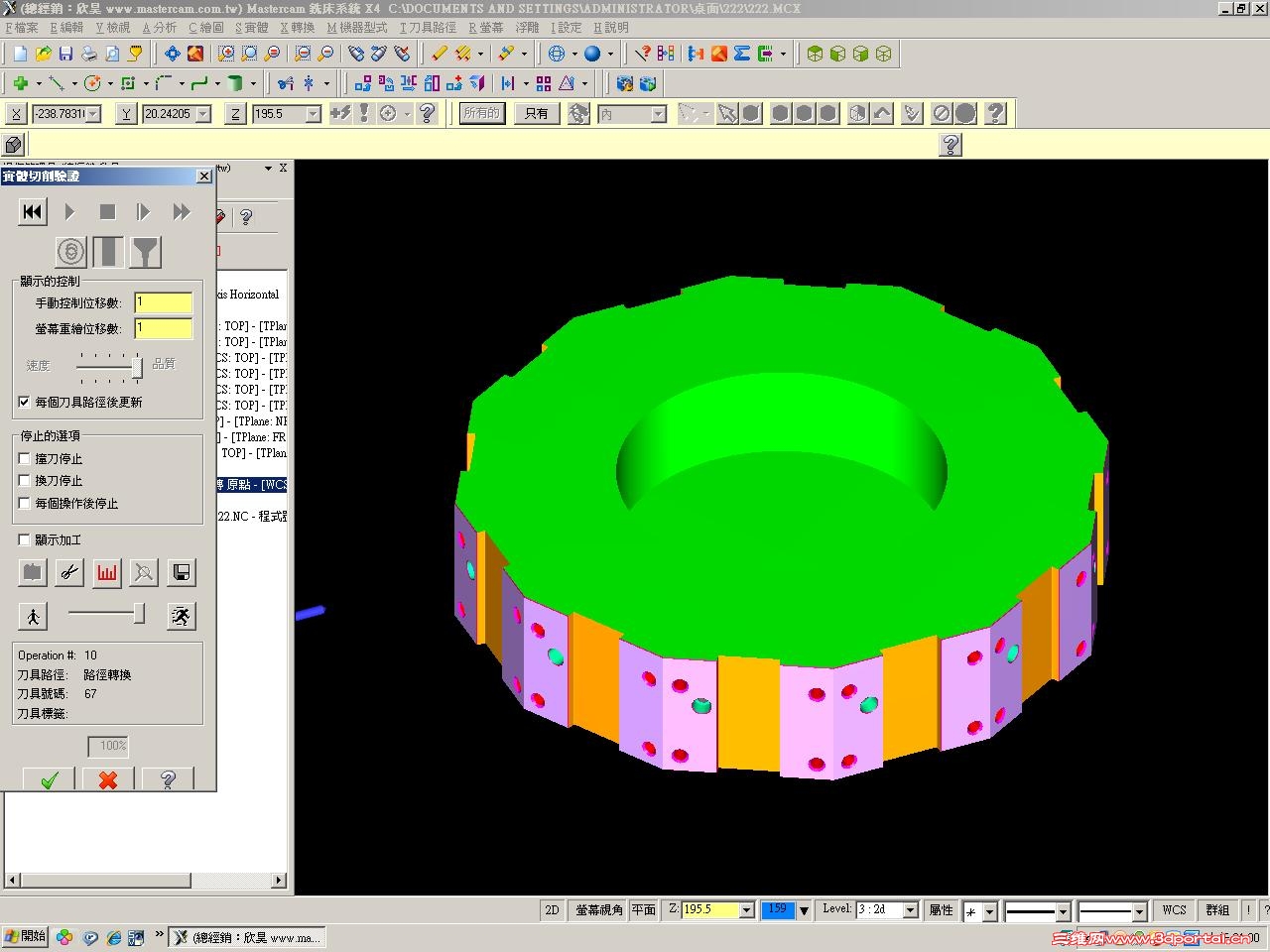This screenshot has width=1270, height=952.
Task: Click the stock configuration icon in verify dialog
Action: coord(33,572)
